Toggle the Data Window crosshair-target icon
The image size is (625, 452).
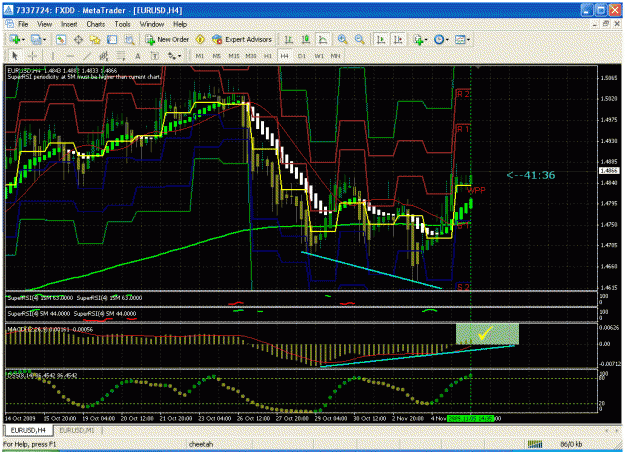(x=78, y=39)
